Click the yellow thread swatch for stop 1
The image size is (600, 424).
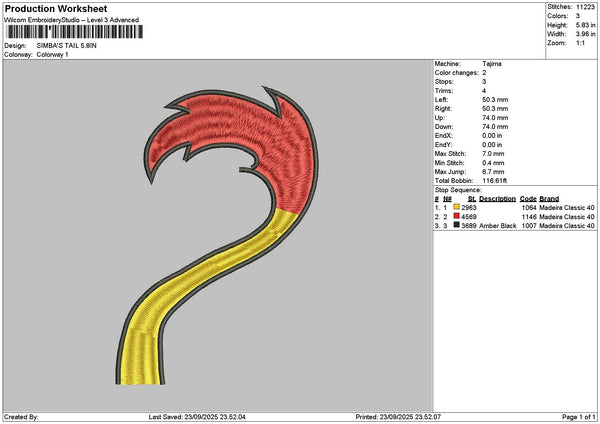pos(456,207)
